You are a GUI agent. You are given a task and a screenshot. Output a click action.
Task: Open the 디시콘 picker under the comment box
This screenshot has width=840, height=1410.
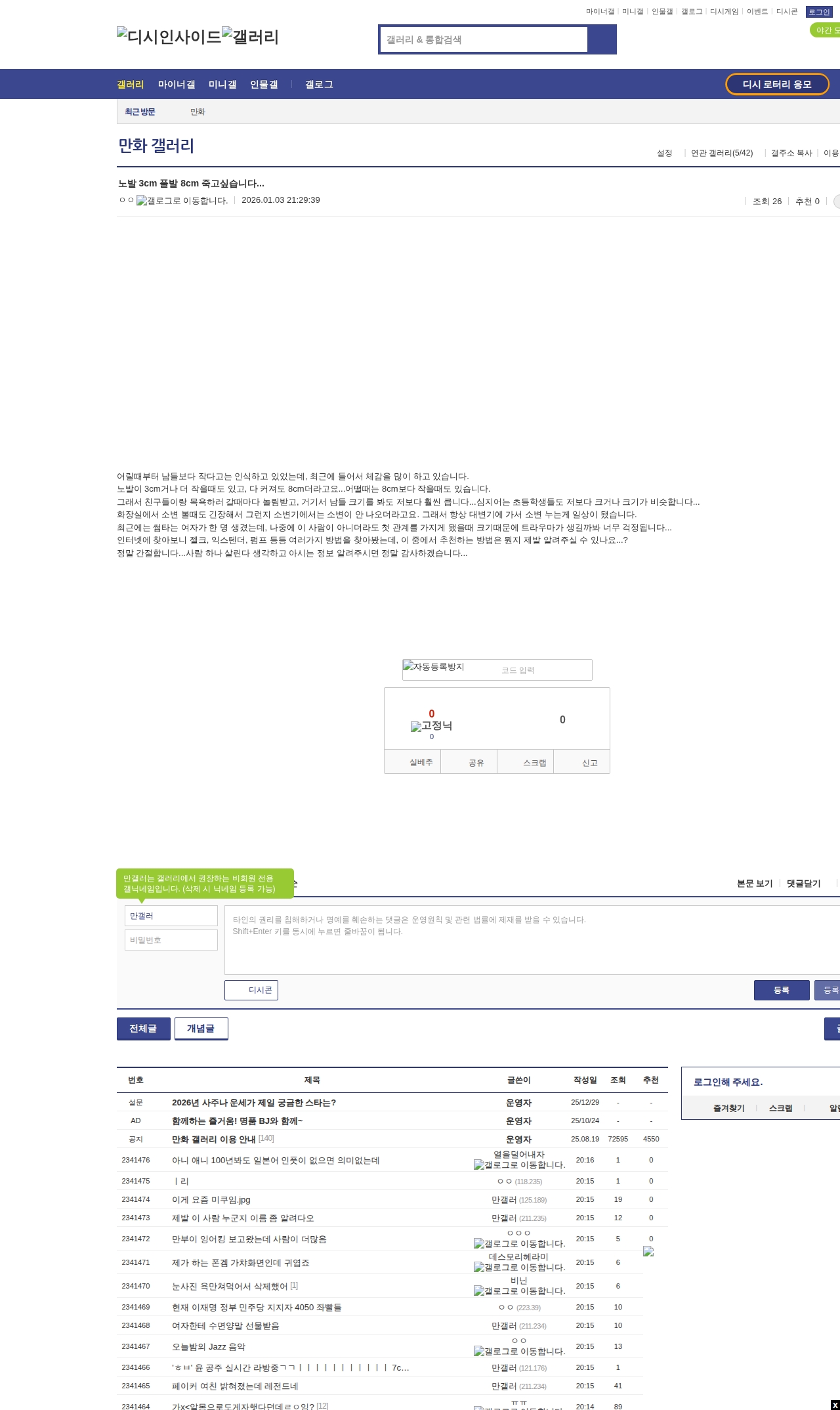click(251, 990)
